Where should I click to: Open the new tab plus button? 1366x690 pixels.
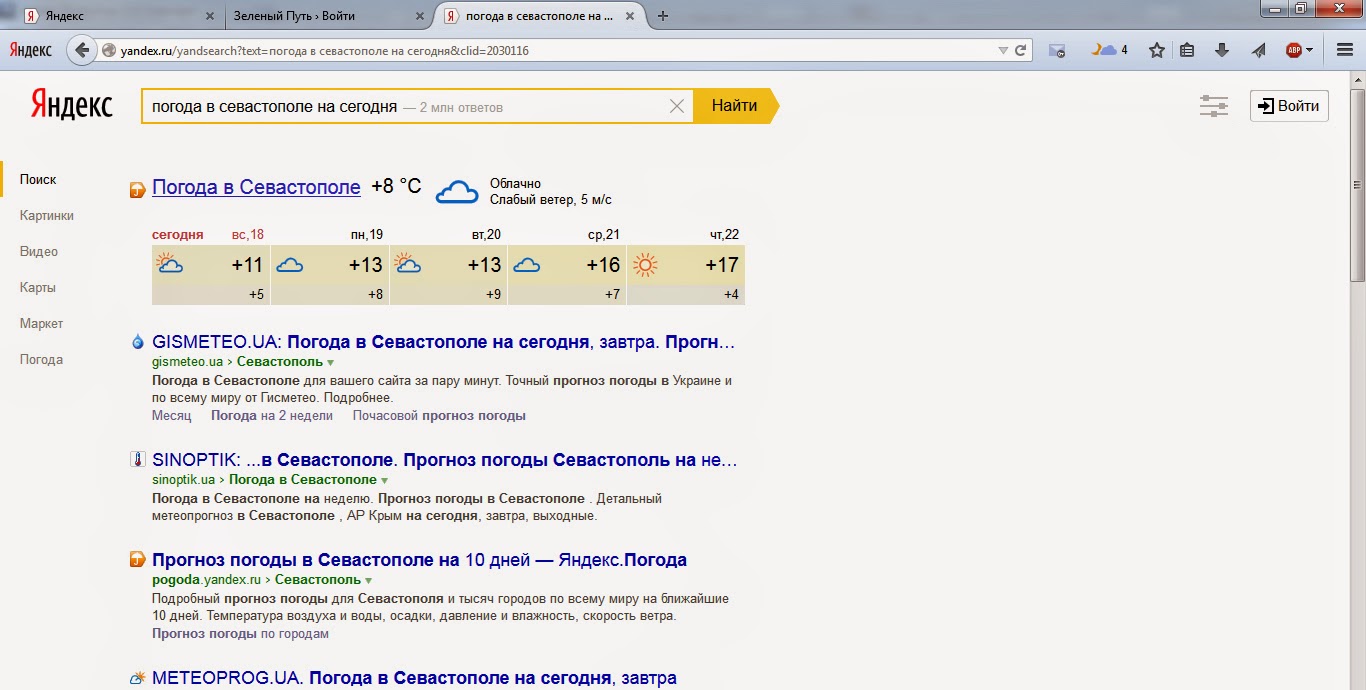[x=663, y=16]
